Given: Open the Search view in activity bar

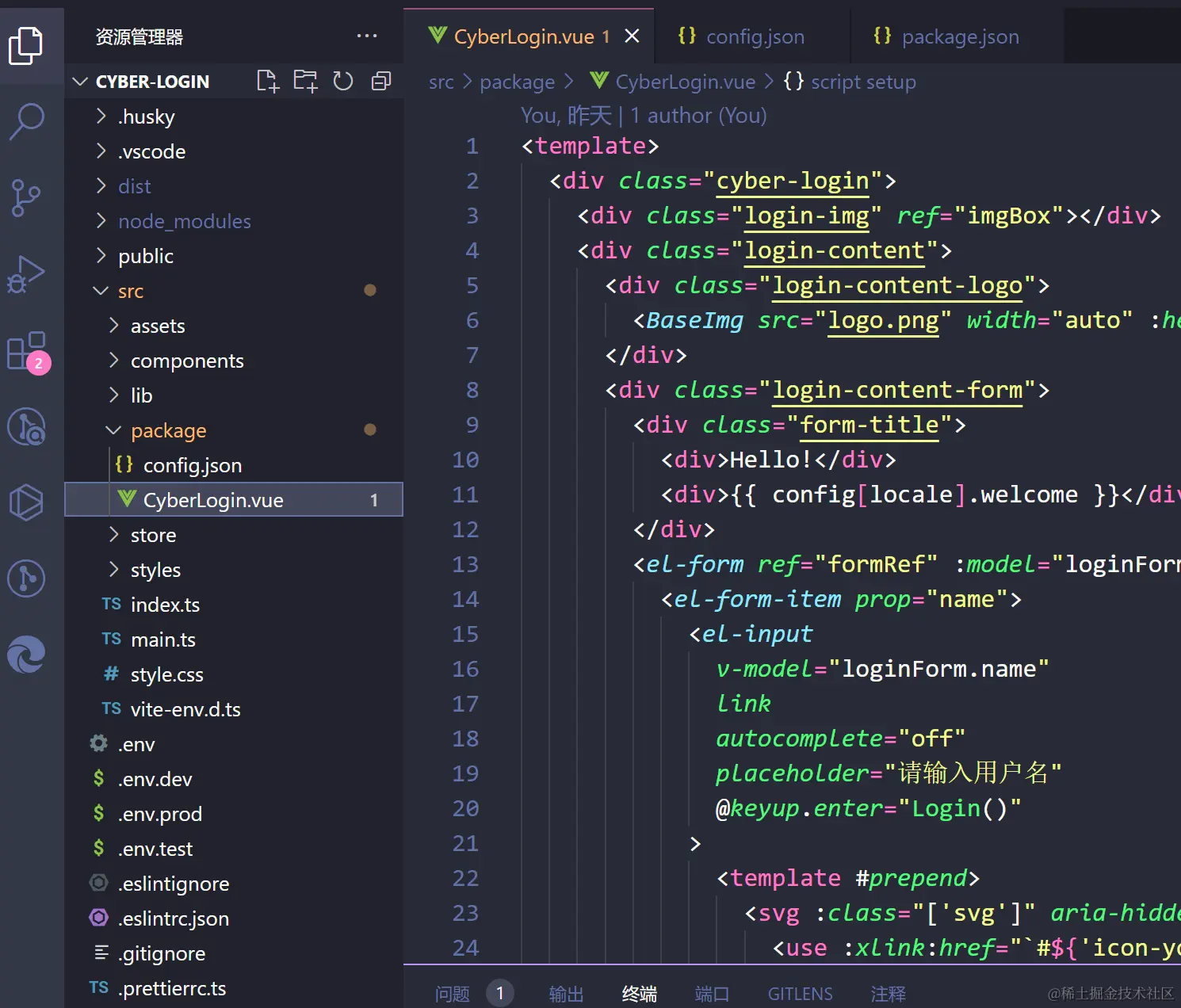Looking at the screenshot, I should point(26,121).
